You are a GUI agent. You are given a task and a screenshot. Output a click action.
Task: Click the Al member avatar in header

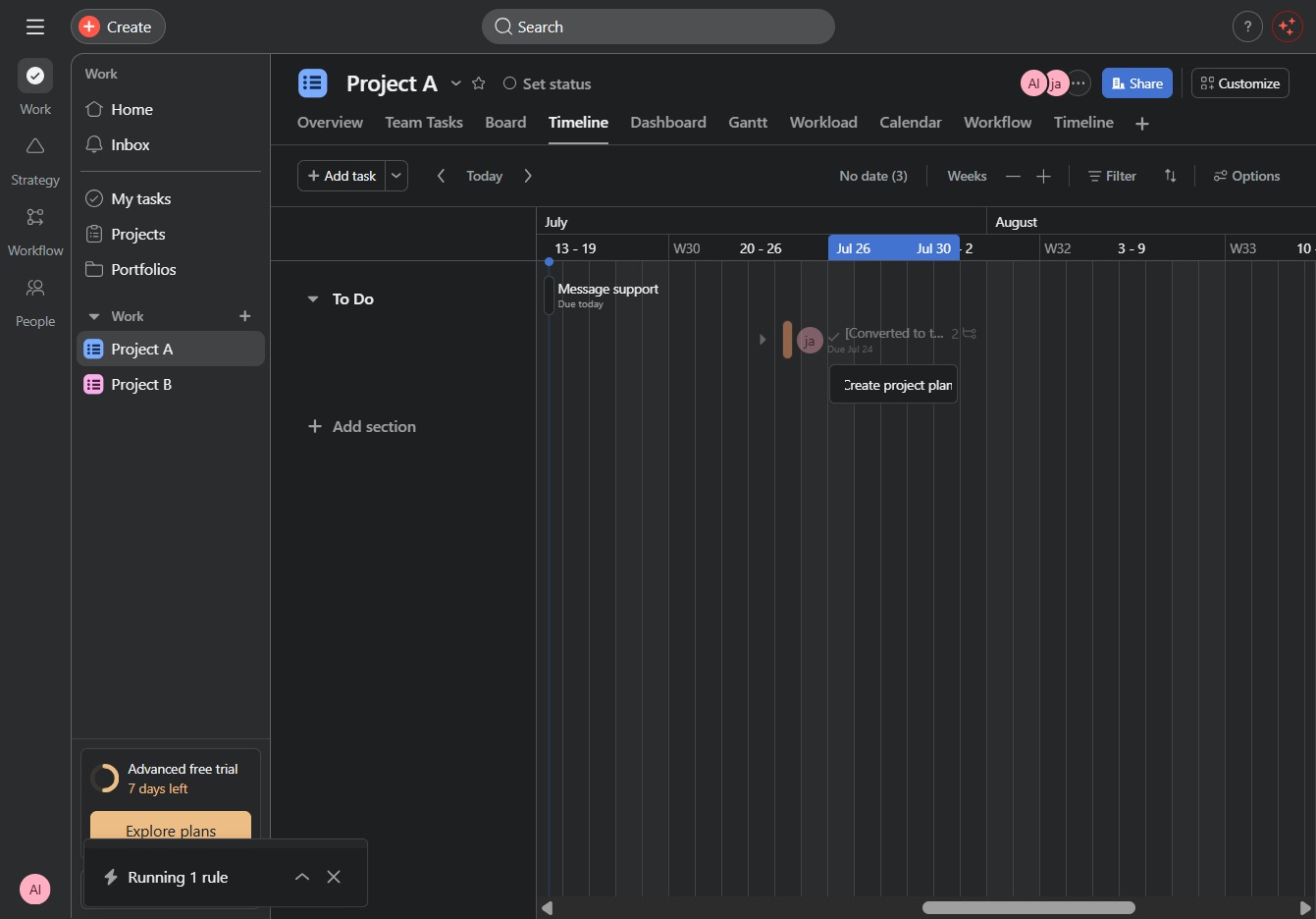pos(1033,83)
